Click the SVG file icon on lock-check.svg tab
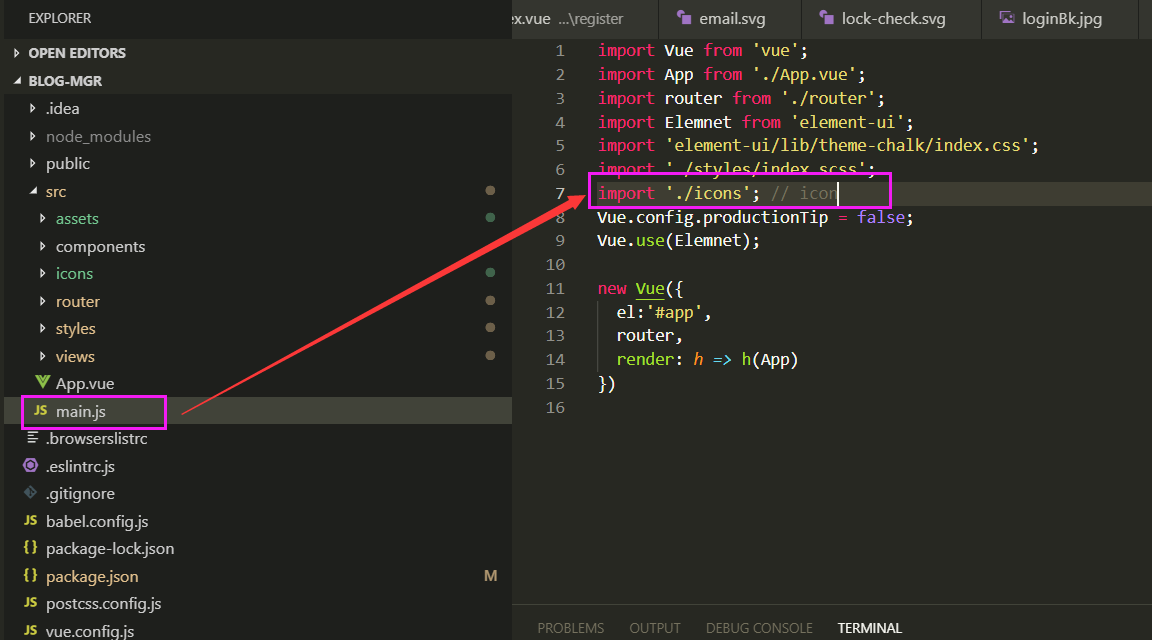This screenshot has width=1152, height=640. pos(827,18)
